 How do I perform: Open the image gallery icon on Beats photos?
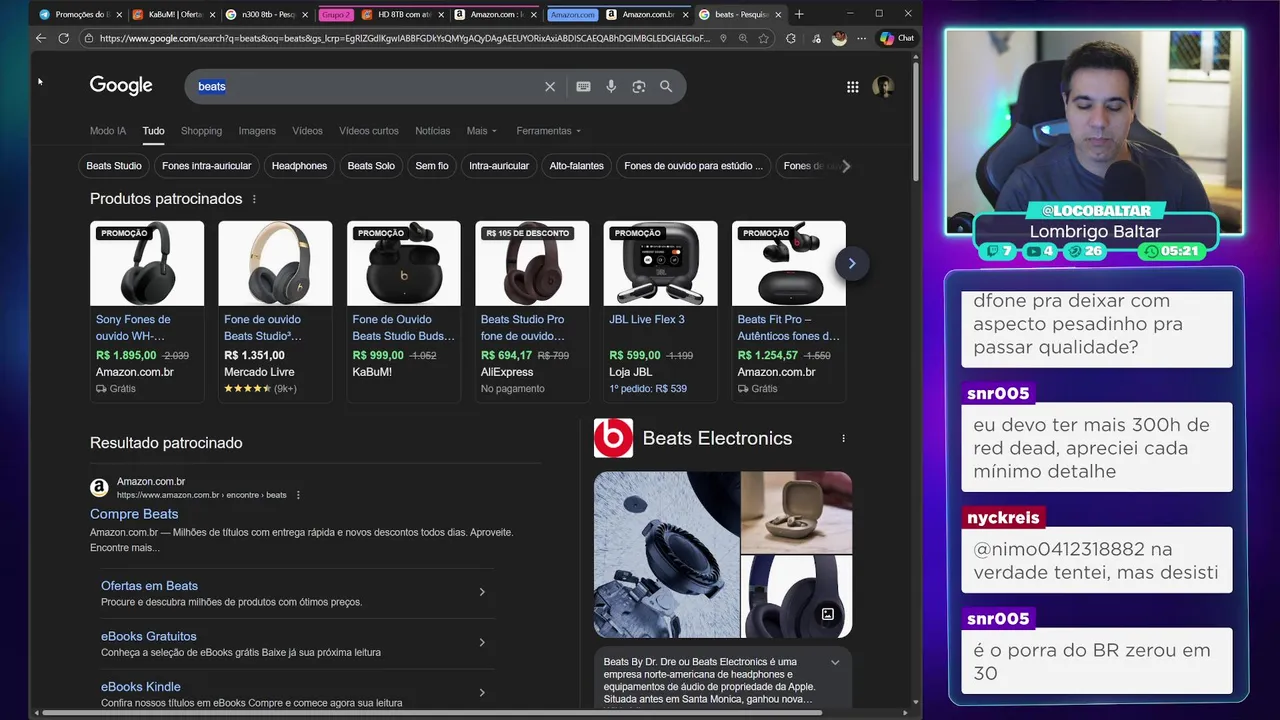pos(828,614)
